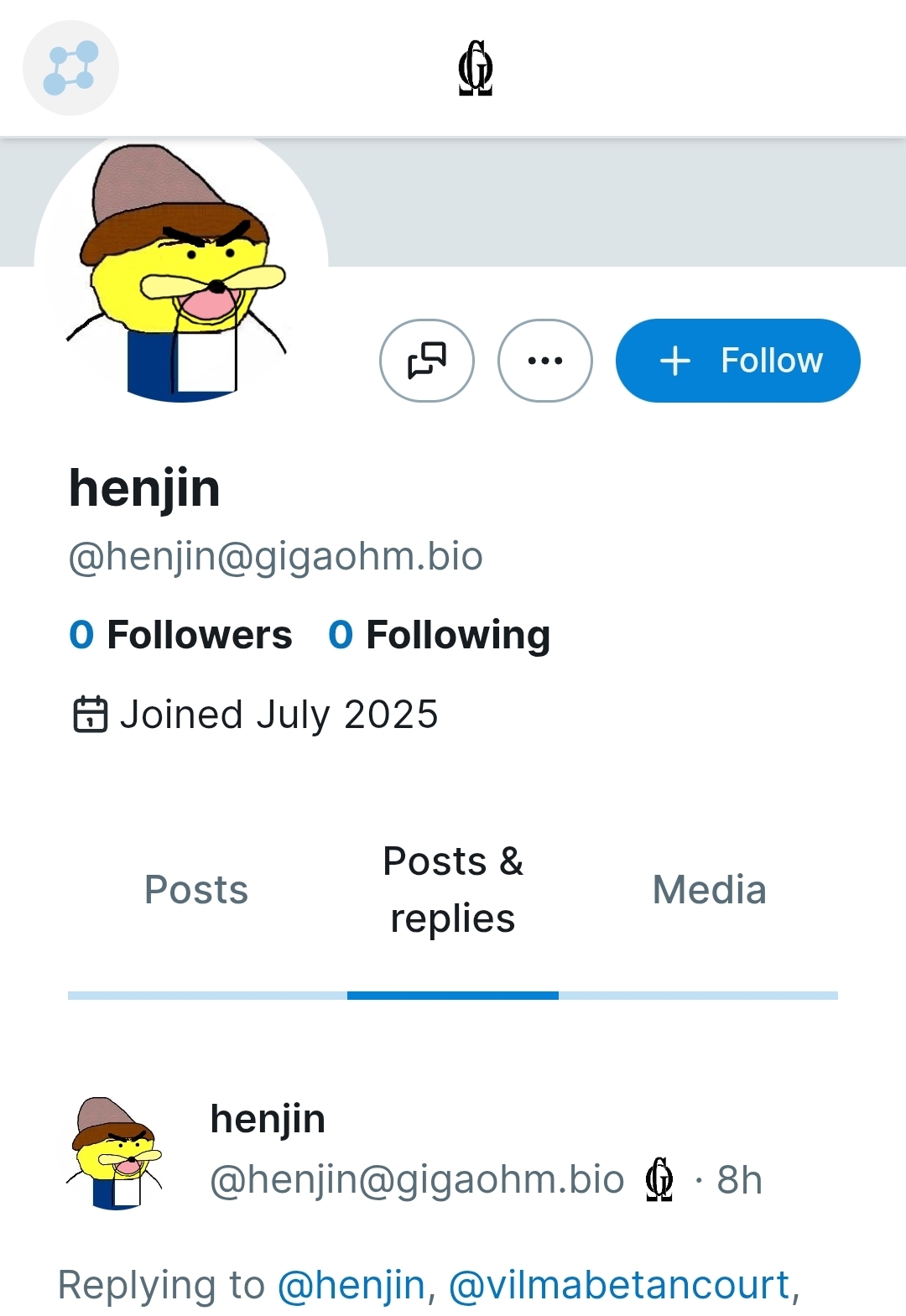906x1316 pixels.
Task: Open the henjin author name in post
Action: pyautogui.click(x=268, y=1119)
